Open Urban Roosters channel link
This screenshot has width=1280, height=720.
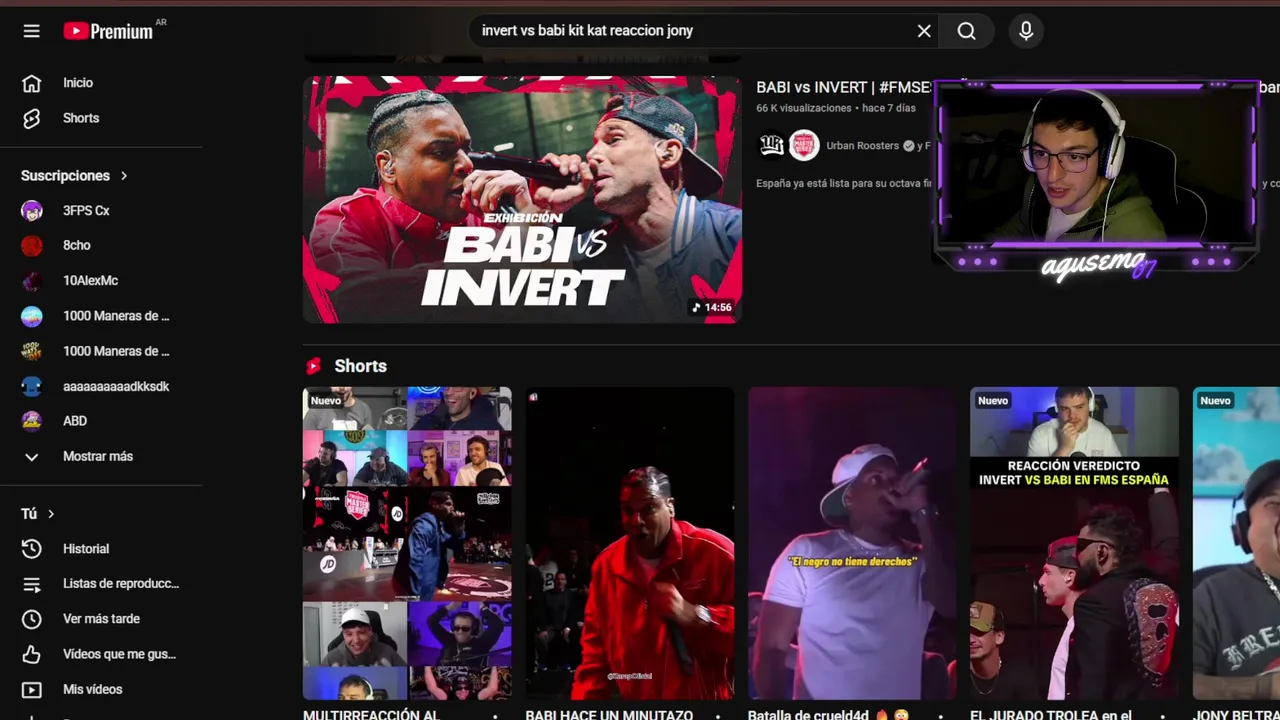[x=862, y=146]
